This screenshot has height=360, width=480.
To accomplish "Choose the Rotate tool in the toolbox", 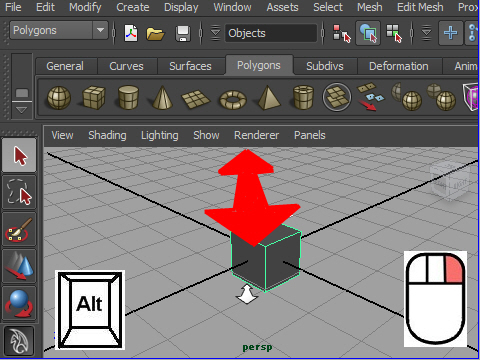I will [19, 303].
